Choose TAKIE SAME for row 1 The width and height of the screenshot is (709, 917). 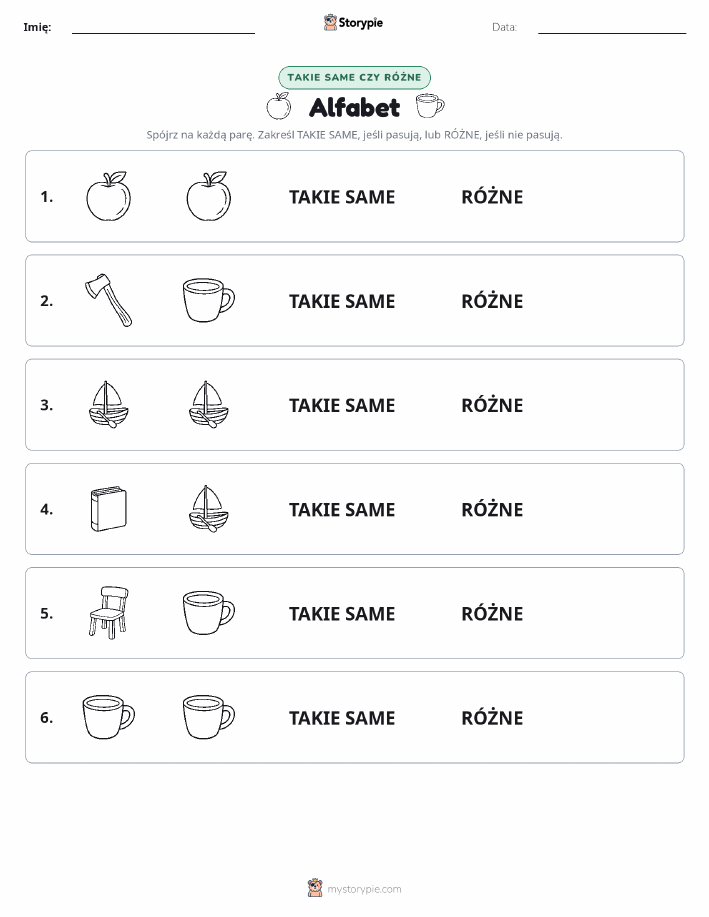342,197
